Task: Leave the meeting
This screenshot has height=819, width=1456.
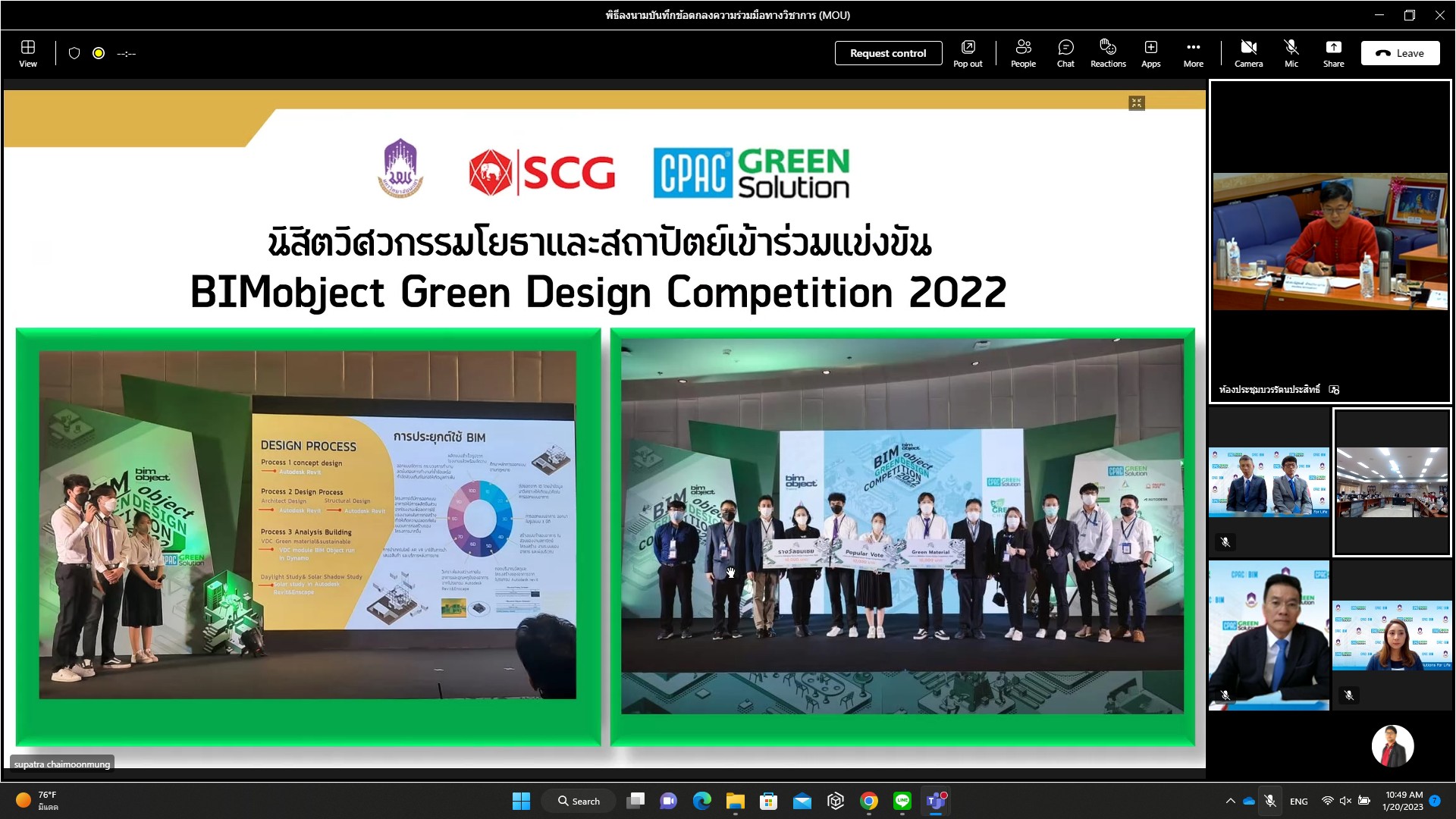Action: tap(1400, 53)
